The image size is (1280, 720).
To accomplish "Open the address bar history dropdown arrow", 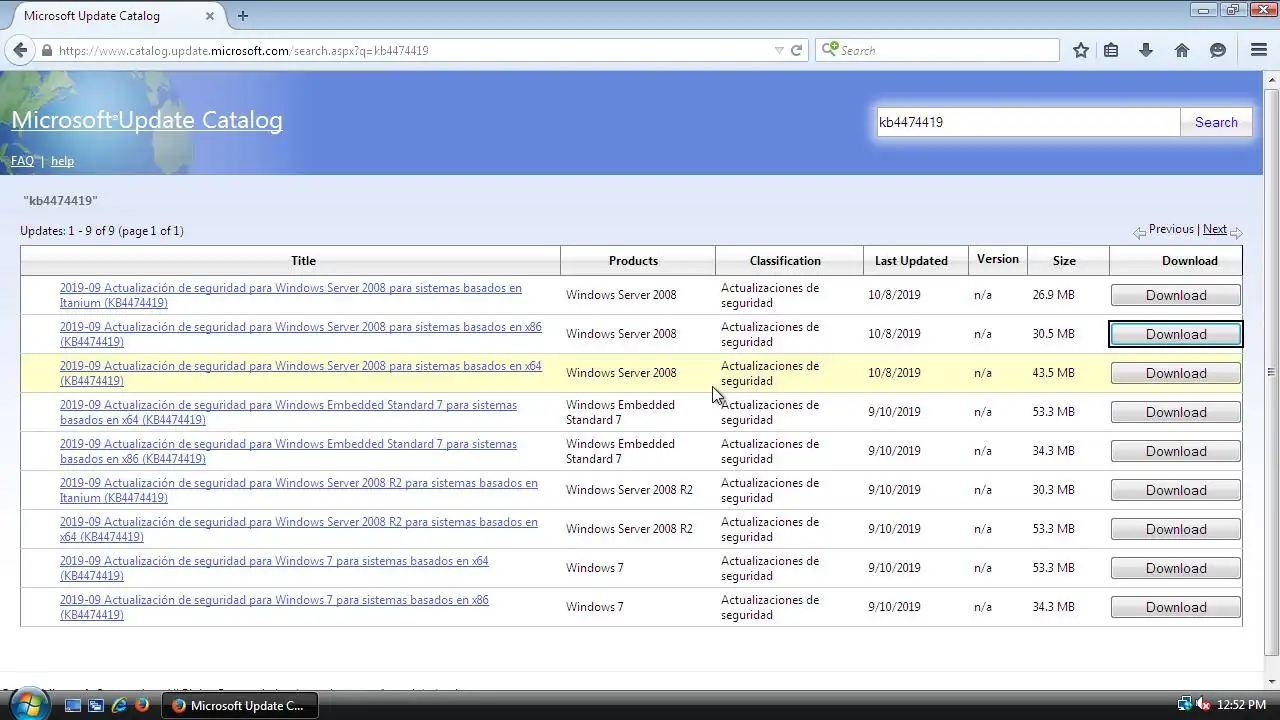I will (x=779, y=50).
